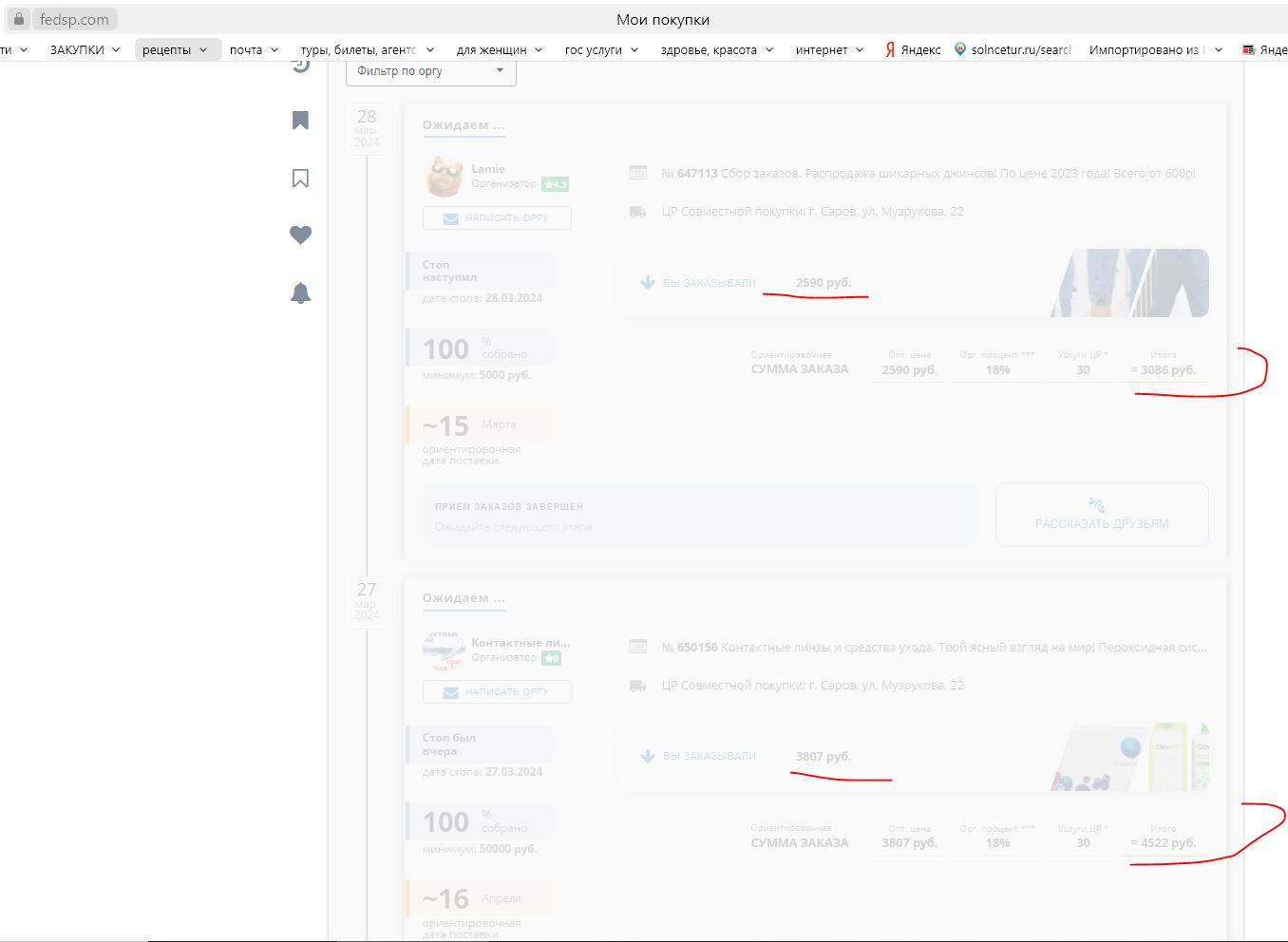Screen dimensions: 1288x942
Task: Click the Lamie organizer avatar
Action: tap(445, 176)
